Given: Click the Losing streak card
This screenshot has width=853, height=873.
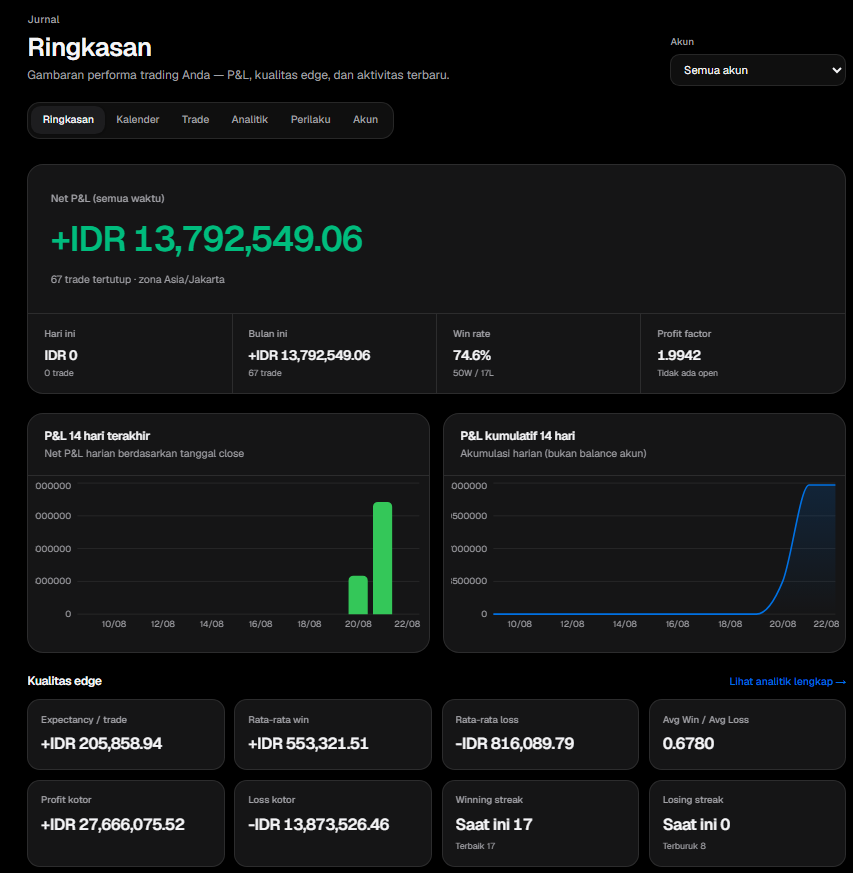Looking at the screenshot, I should click(747, 823).
